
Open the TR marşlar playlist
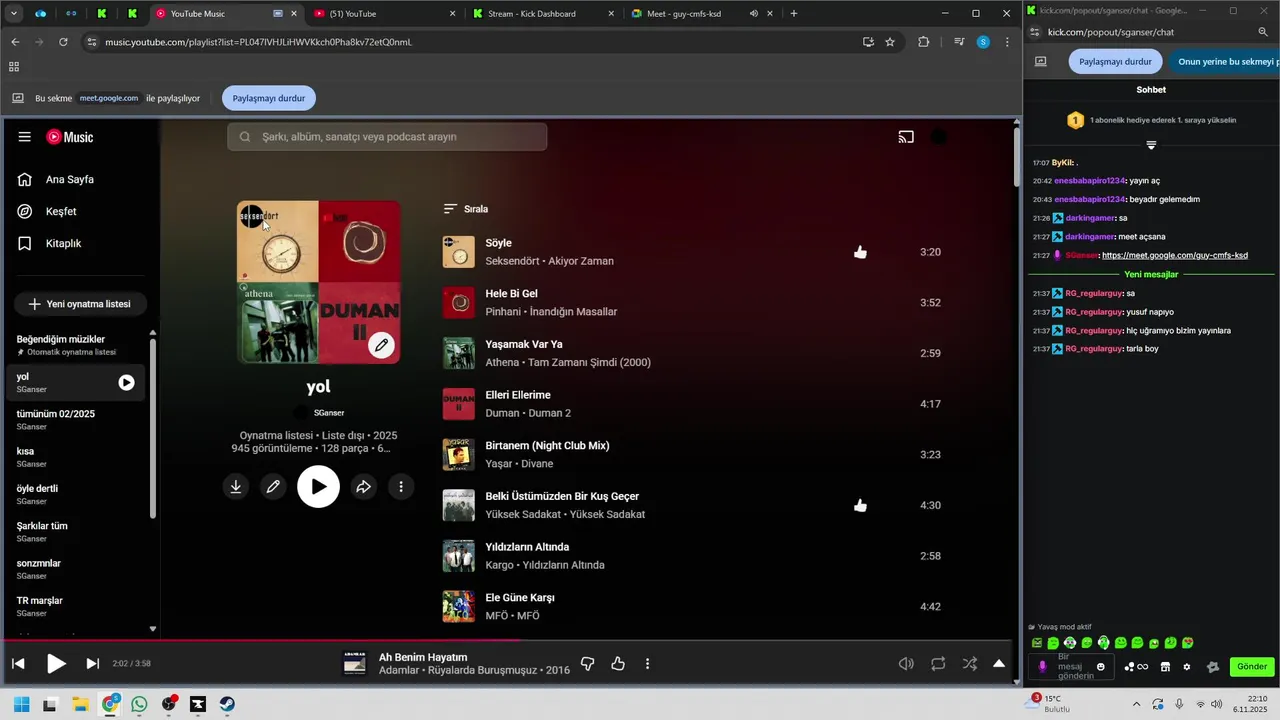tap(75, 606)
